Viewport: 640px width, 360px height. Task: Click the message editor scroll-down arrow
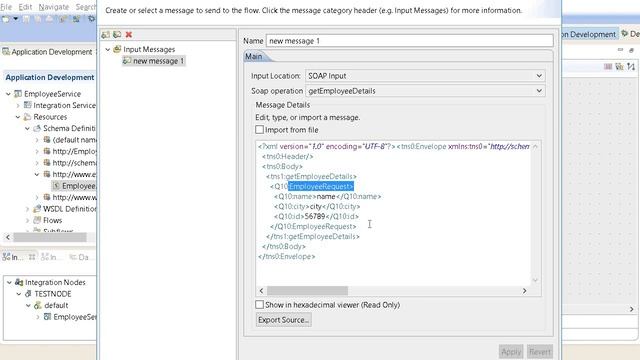[x=536, y=280]
